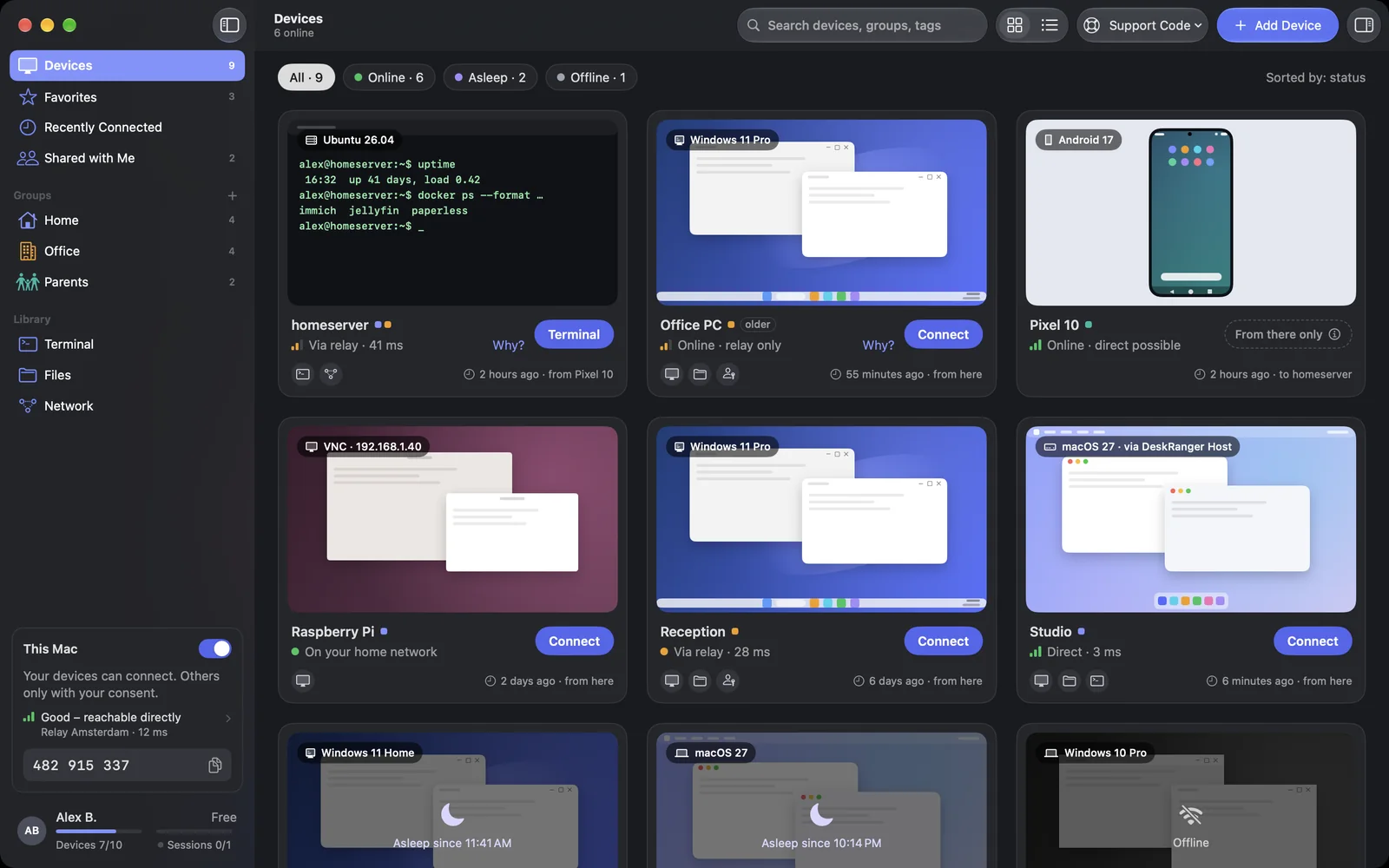The image size is (1389, 868).
Task: Filter by Online · 6
Action: point(389,77)
